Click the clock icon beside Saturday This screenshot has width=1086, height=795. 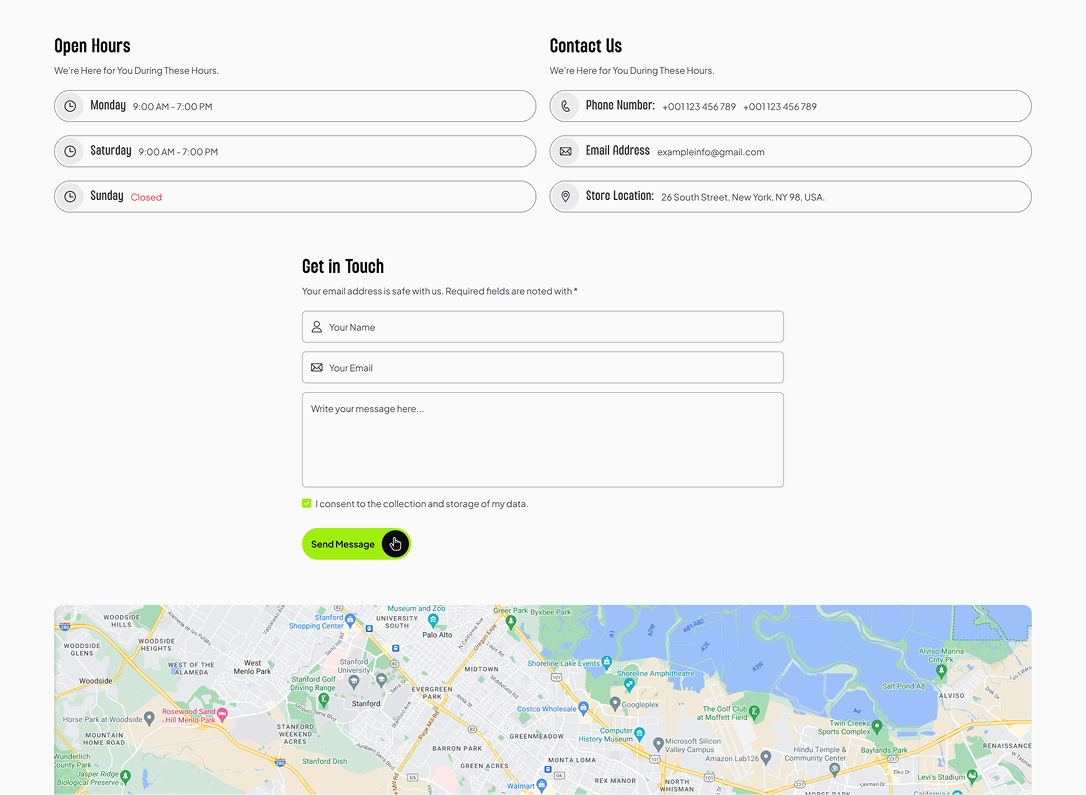click(70, 152)
